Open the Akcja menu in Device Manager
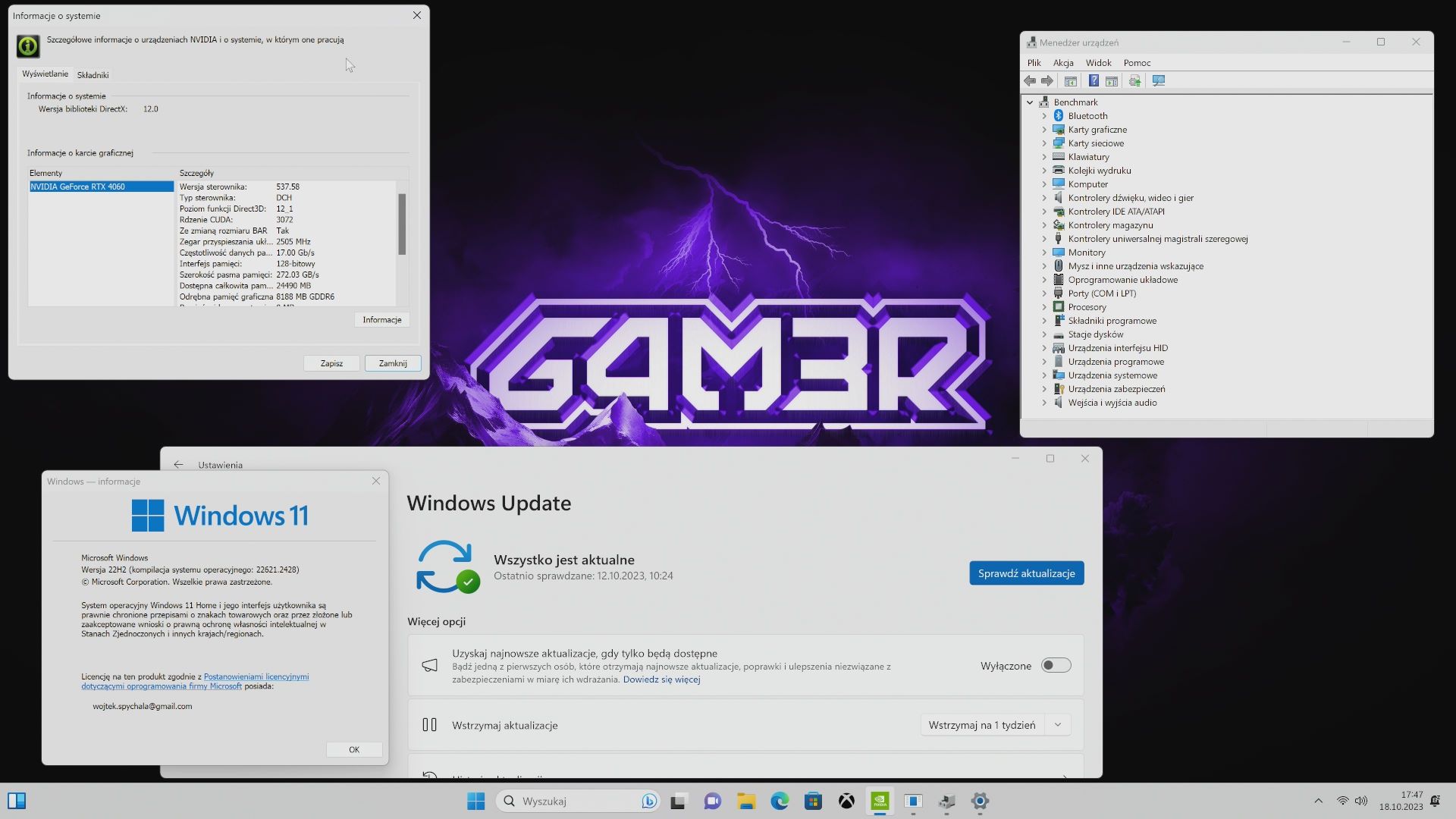This screenshot has width=1456, height=819. click(1063, 63)
